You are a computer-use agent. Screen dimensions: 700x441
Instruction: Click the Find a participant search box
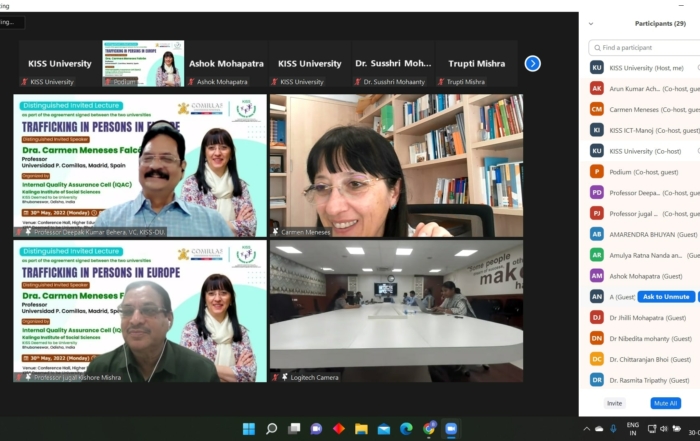point(645,47)
